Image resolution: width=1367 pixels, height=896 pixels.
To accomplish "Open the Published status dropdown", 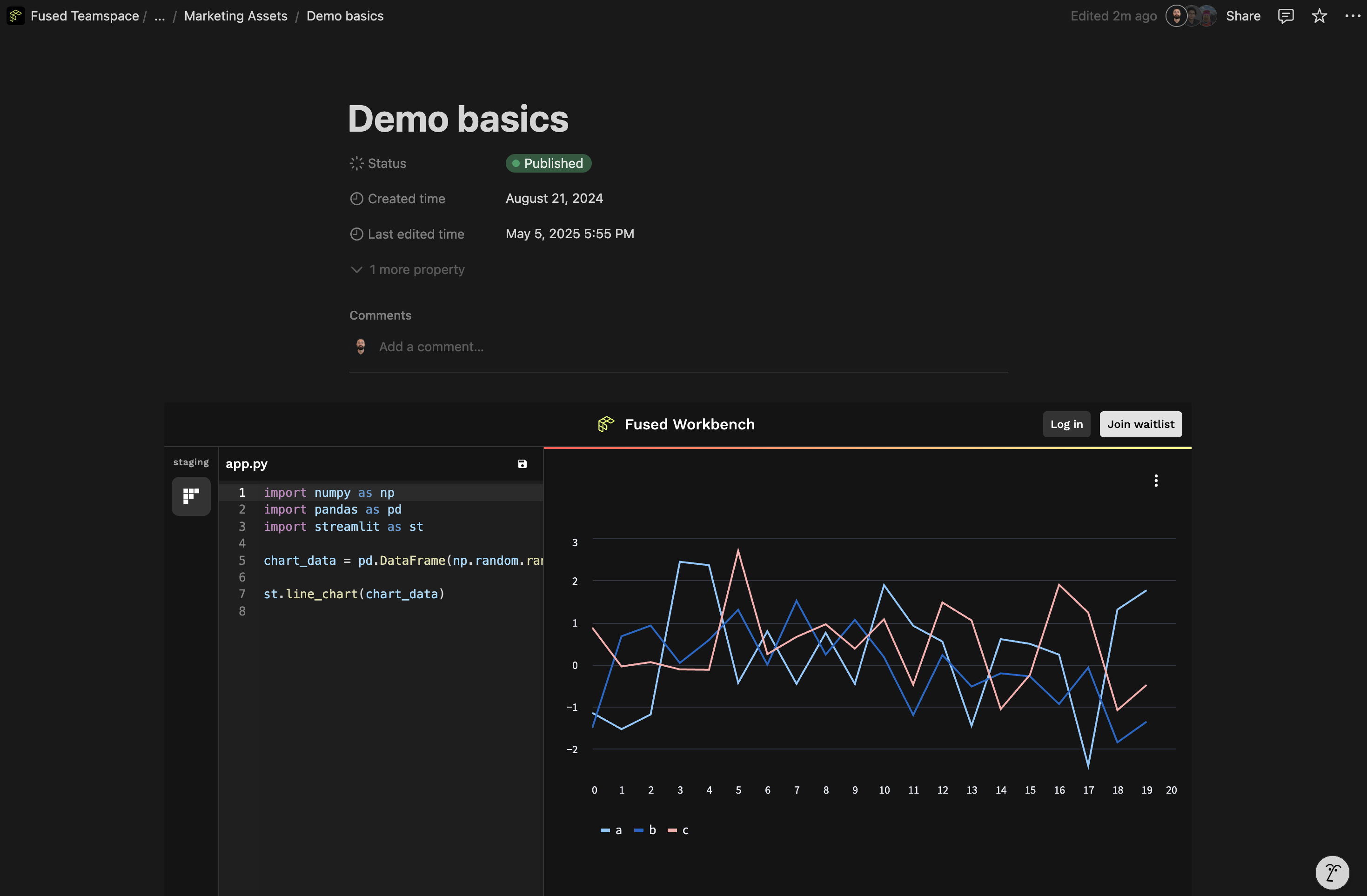I will 548,163.
